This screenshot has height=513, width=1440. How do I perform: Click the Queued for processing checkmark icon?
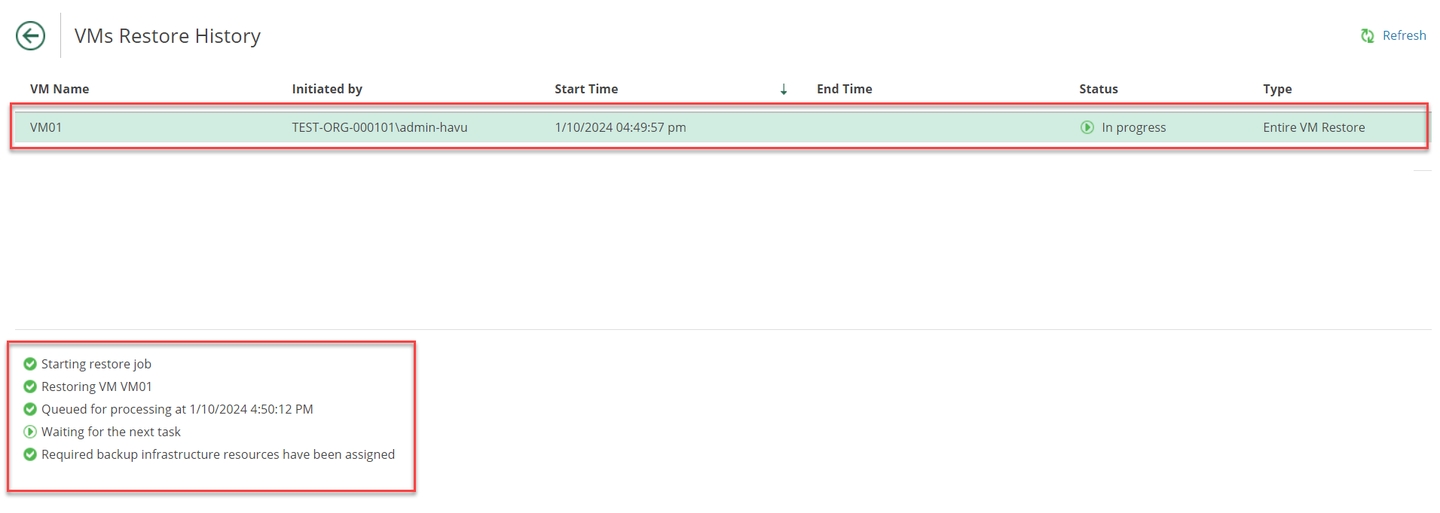tap(30, 409)
